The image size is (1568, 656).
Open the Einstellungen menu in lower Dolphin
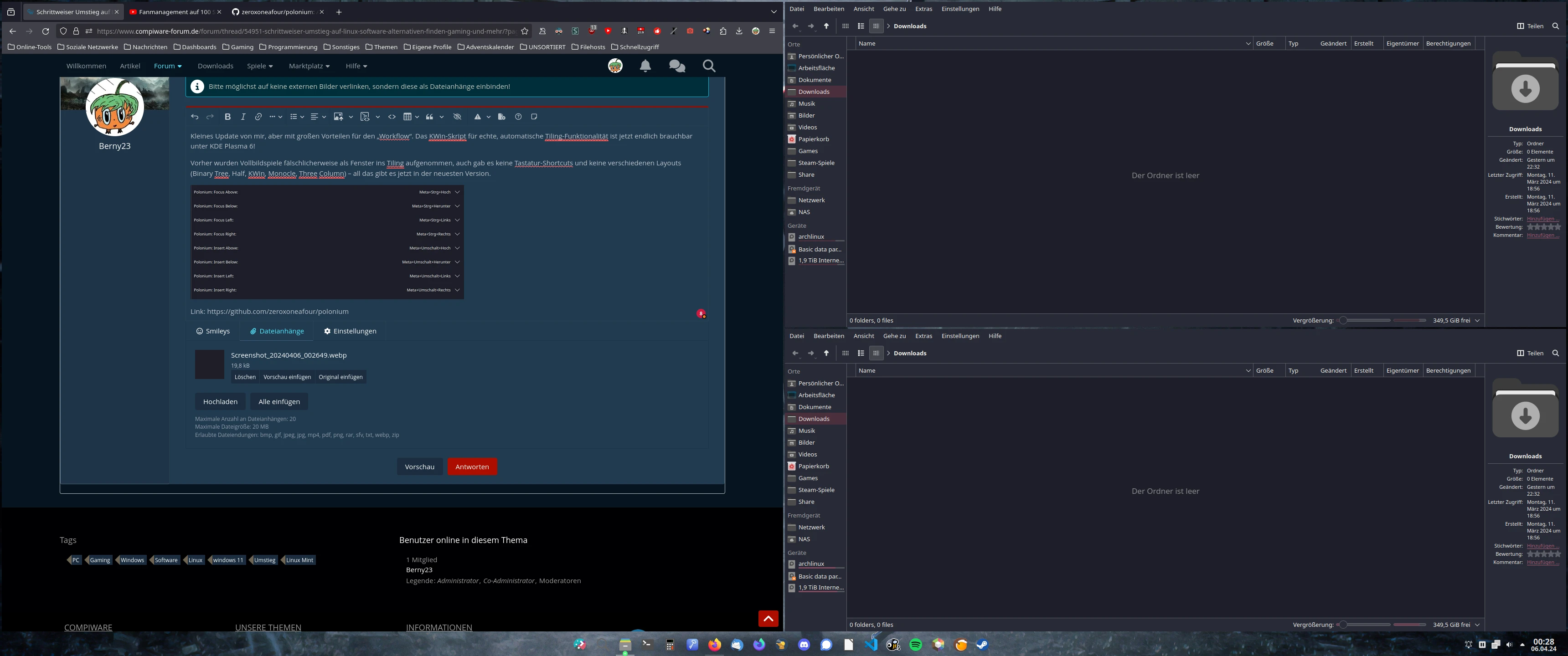pyautogui.click(x=960, y=337)
